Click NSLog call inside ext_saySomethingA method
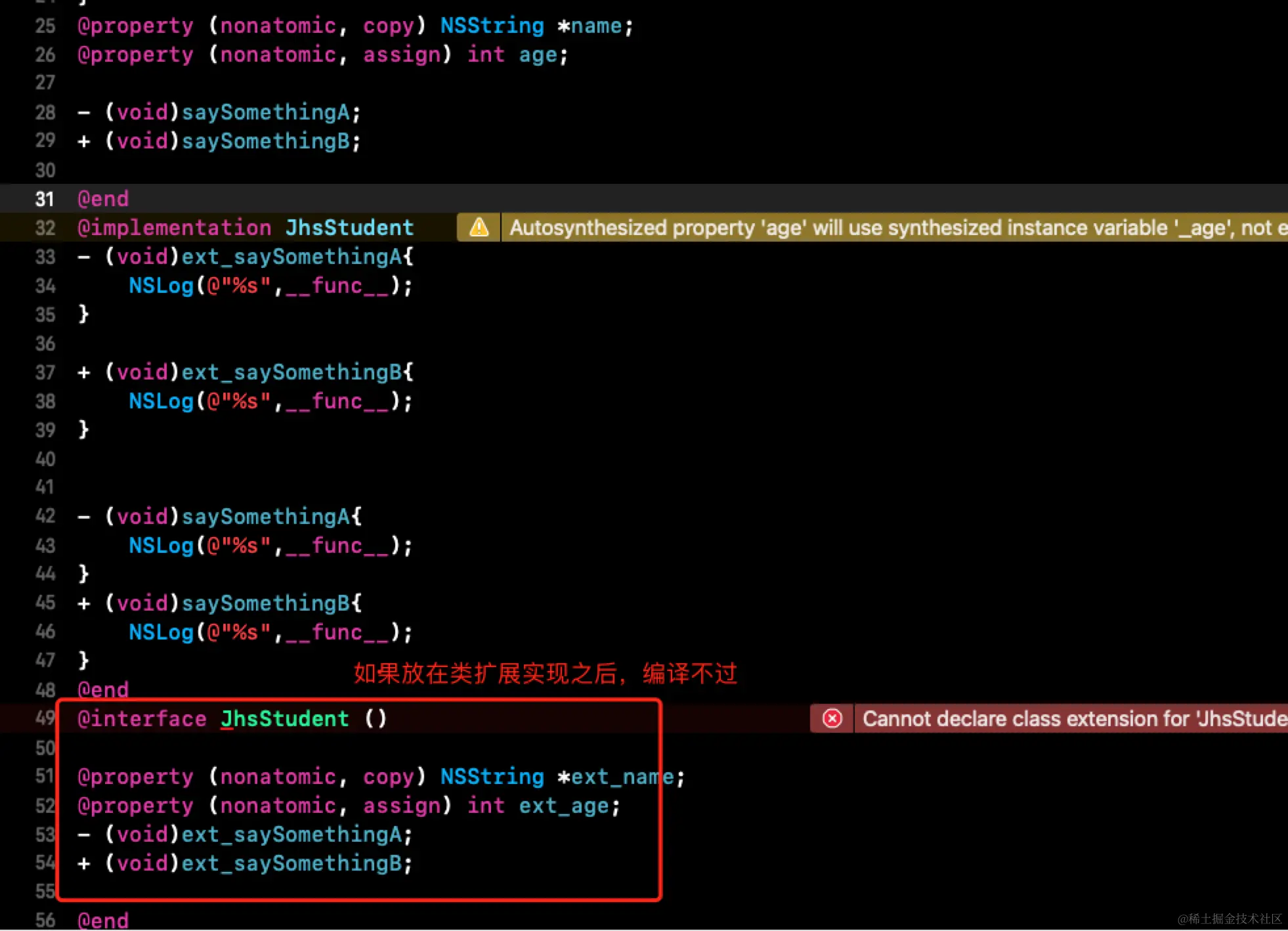Screen dimensions: 1288x931 tap(161, 286)
